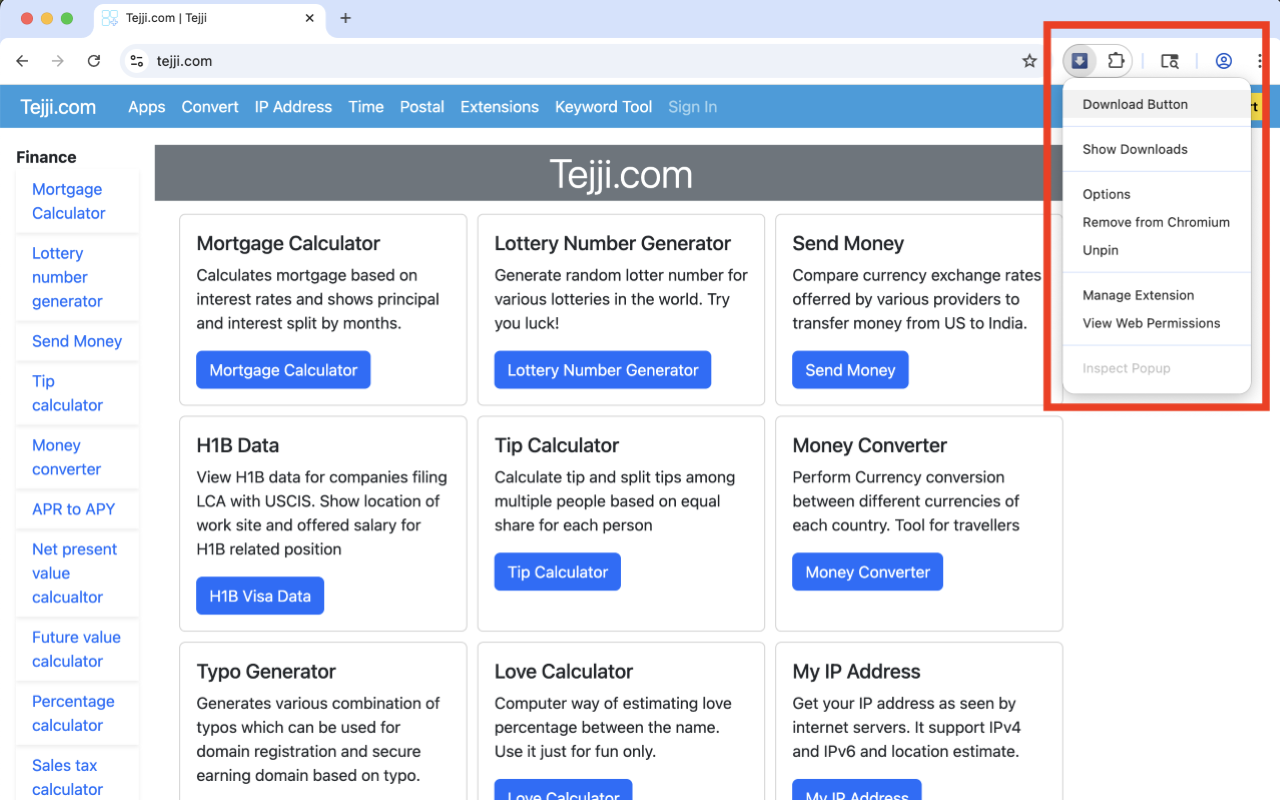Go back using the browser back arrow

[22, 61]
